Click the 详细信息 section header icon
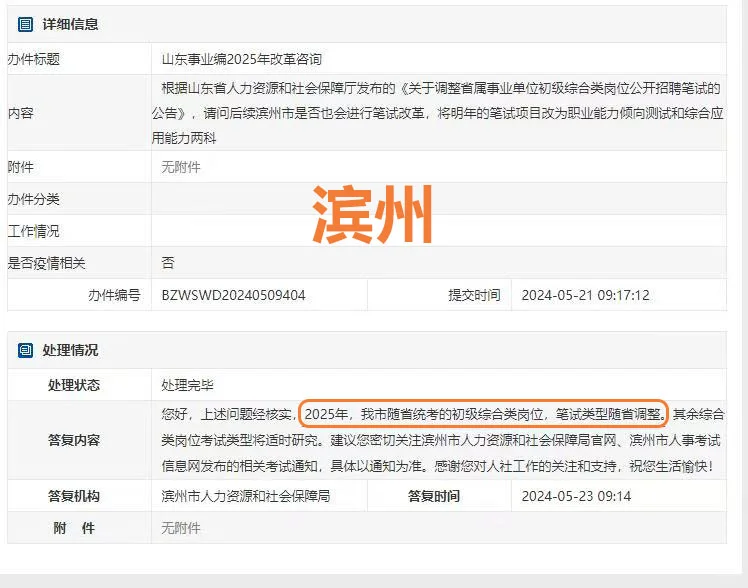Viewport: 748px width, 588px height. 25,24
